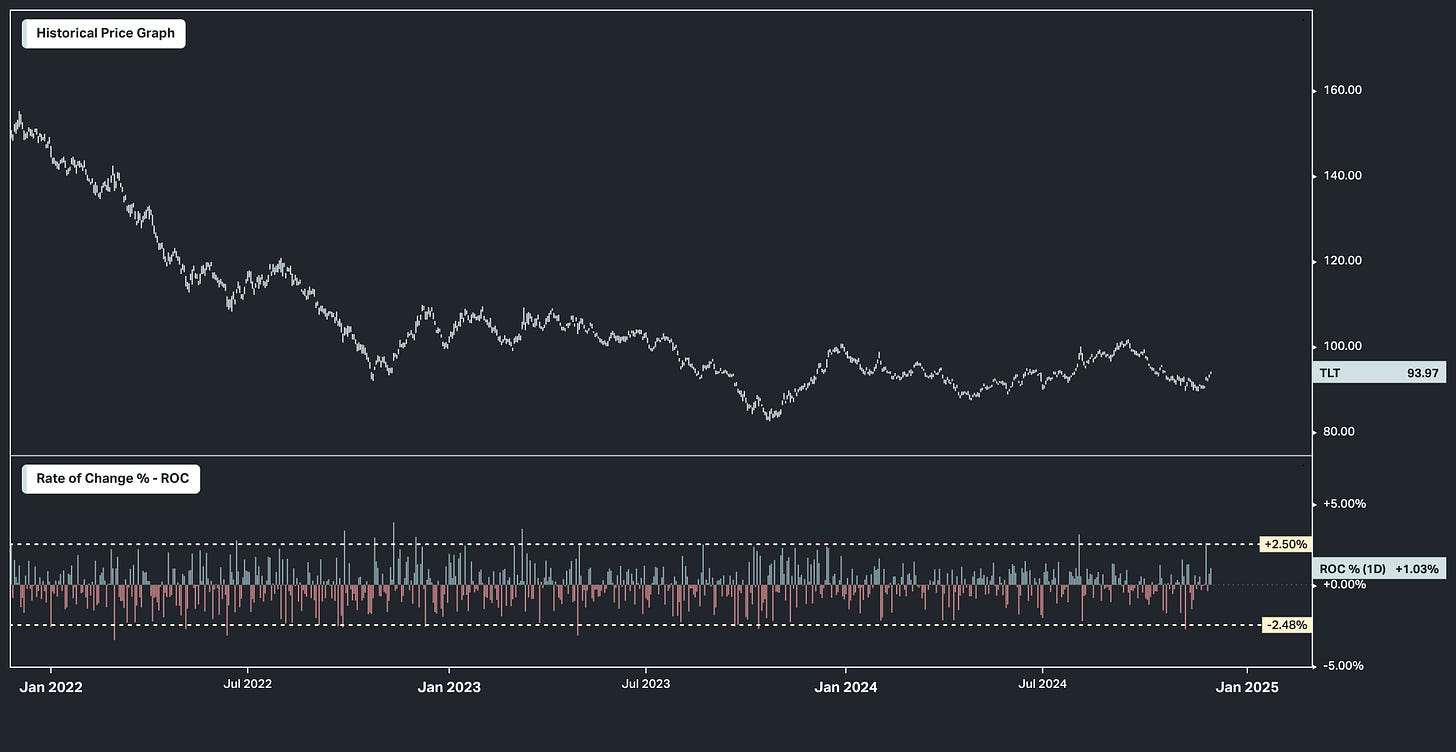This screenshot has width=1456, height=752.
Task: Click the Jan 2022 date label
Action: pos(51,687)
